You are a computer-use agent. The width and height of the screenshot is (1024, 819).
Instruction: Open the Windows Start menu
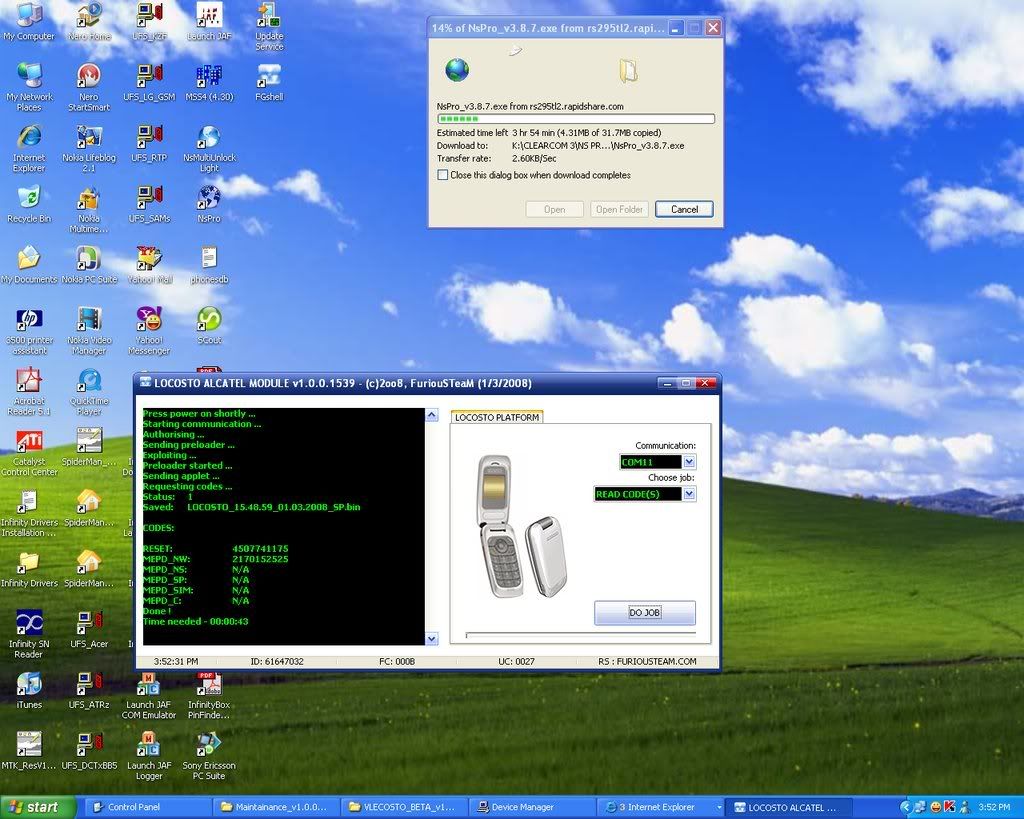point(36,807)
